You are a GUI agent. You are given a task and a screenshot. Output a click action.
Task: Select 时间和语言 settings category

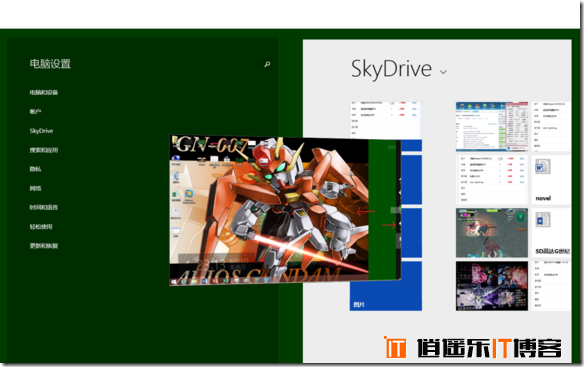[x=44, y=208]
